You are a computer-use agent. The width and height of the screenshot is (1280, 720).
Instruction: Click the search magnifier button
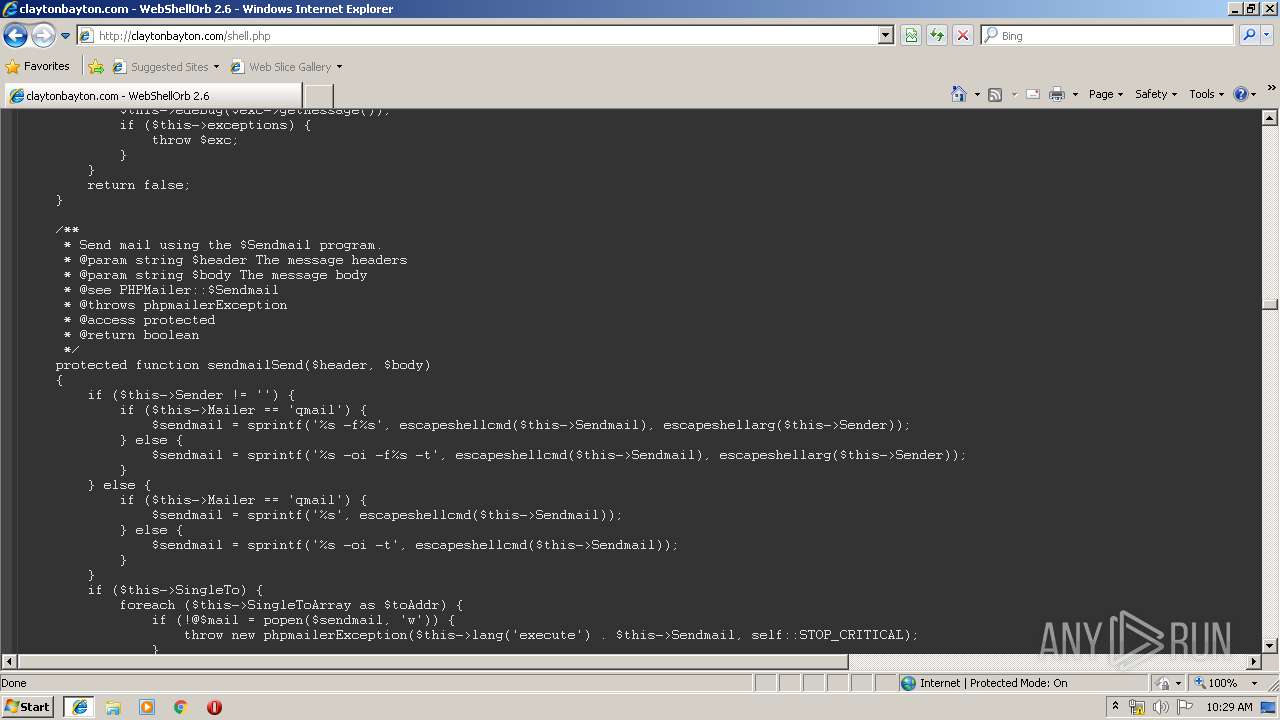[x=1249, y=36]
